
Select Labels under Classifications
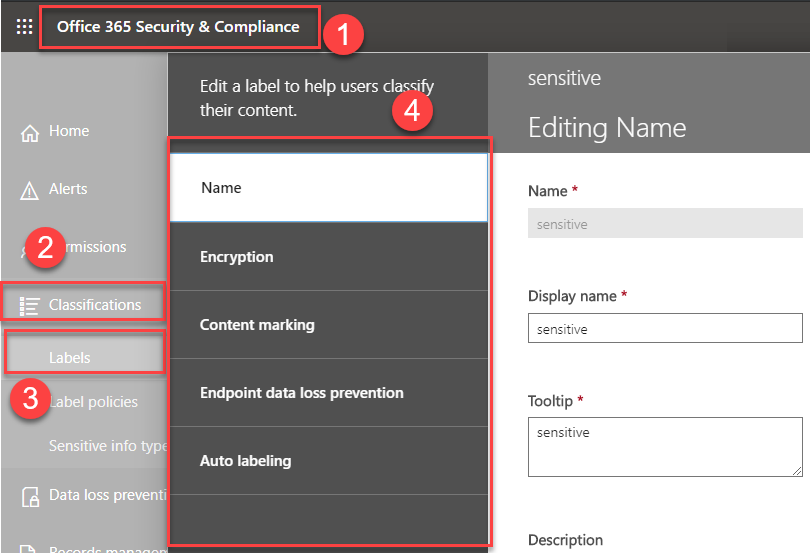tap(70, 357)
